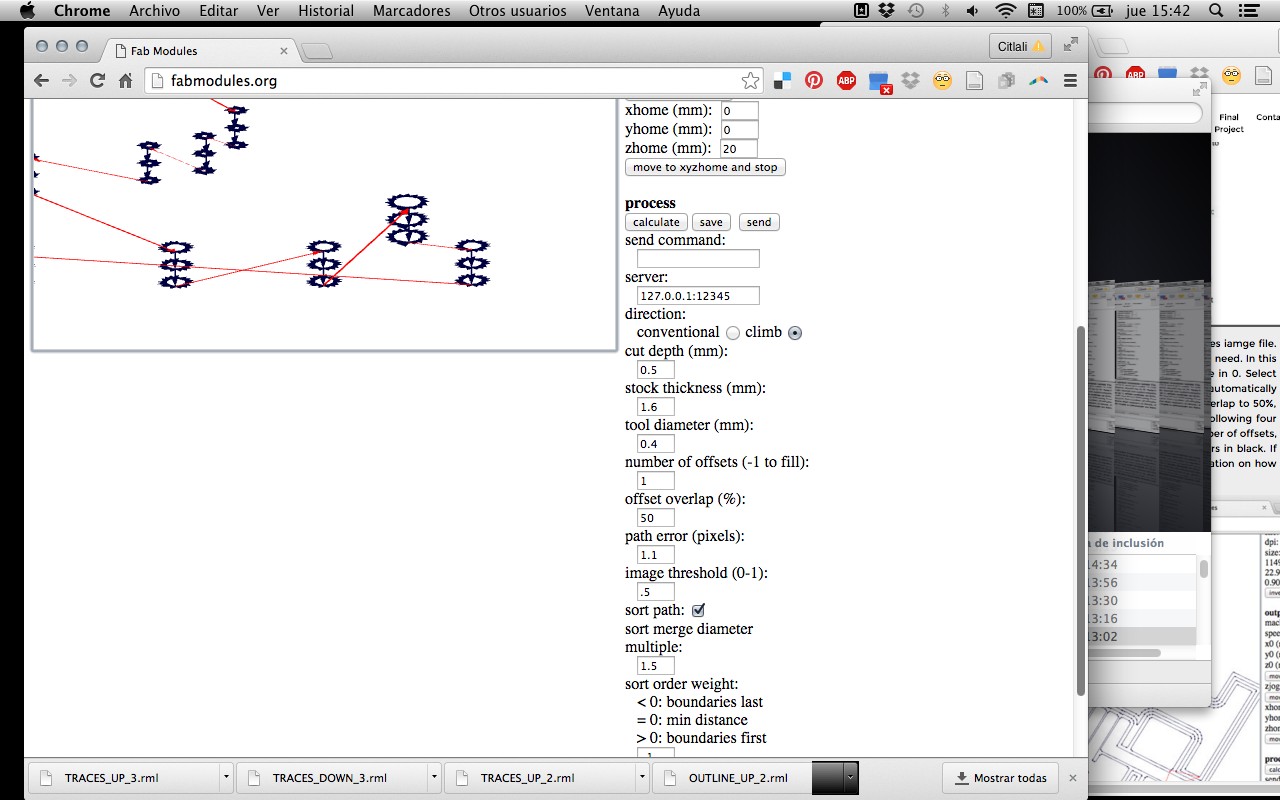The height and width of the screenshot is (800, 1280).
Task: Open the Dropbox extension in Chrome toolbar
Action: 910,81
